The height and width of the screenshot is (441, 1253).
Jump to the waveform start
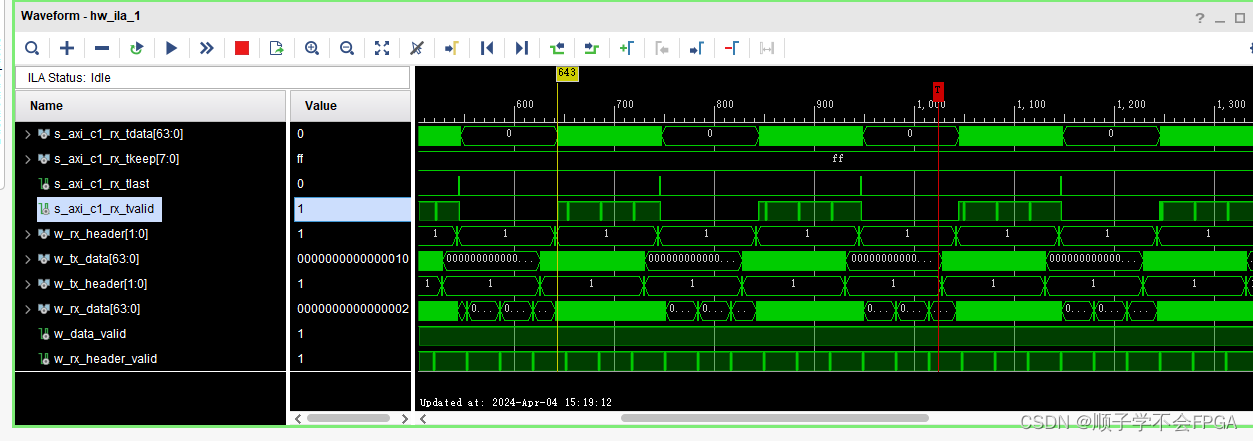(x=487, y=47)
